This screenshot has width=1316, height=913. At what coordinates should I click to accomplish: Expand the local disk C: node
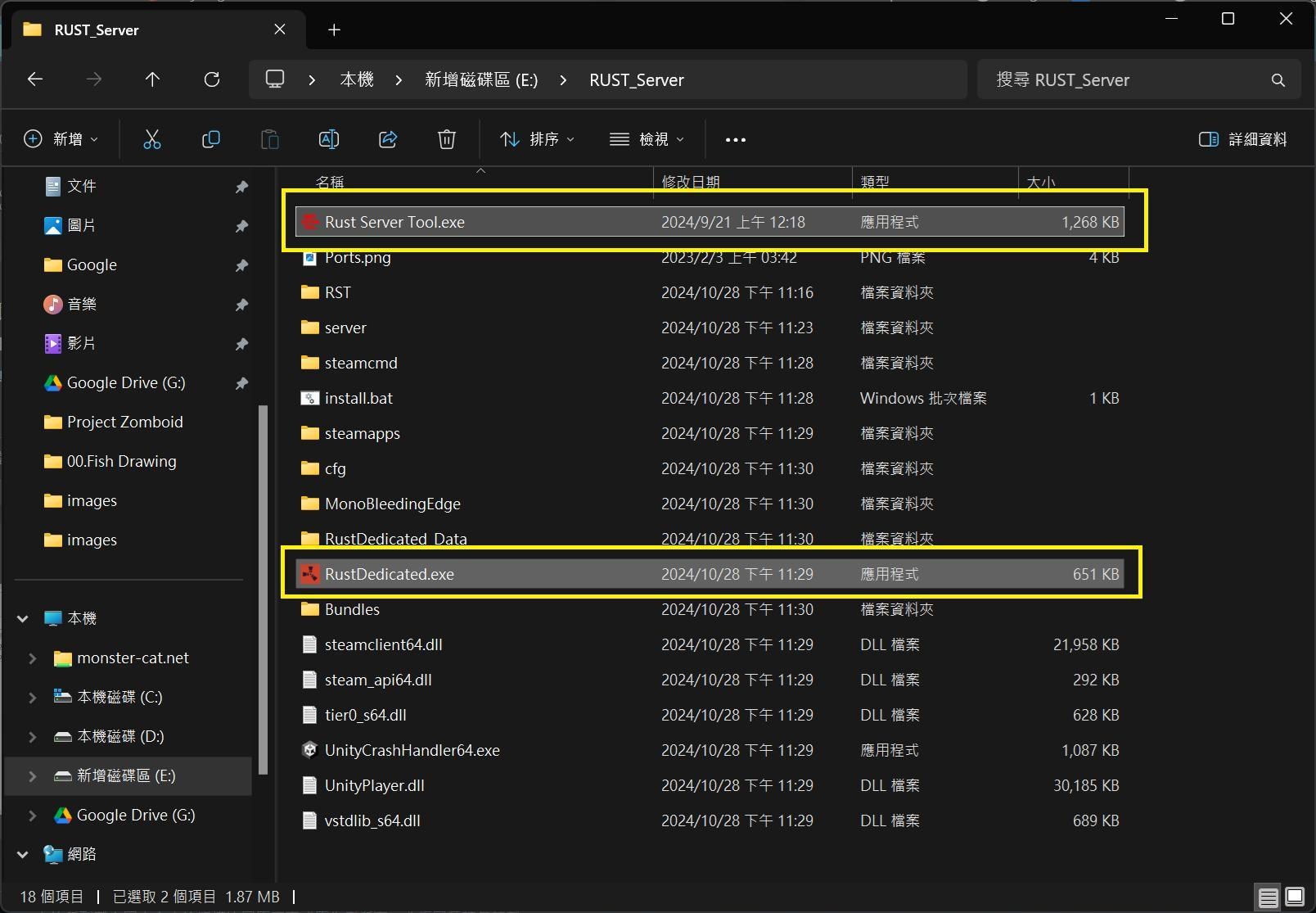click(x=33, y=697)
